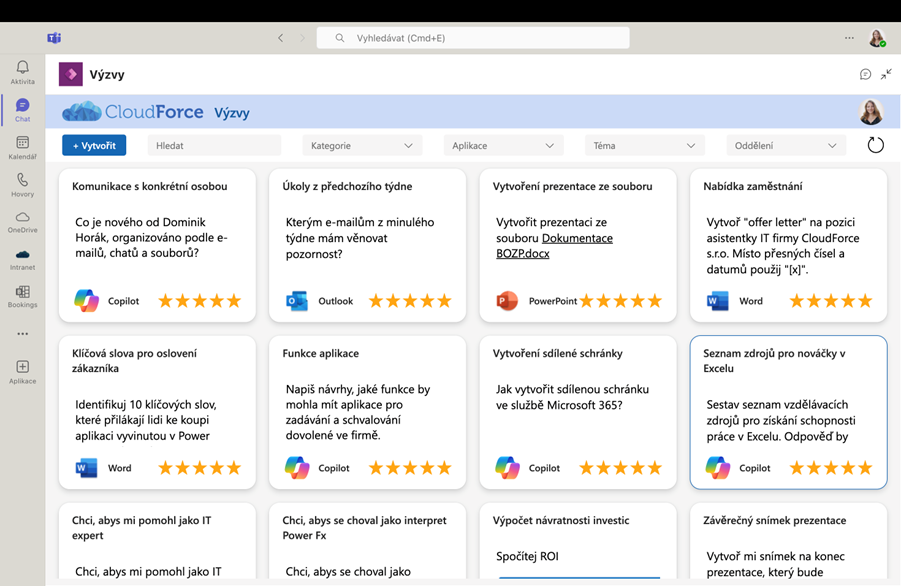The height and width of the screenshot is (586, 901).
Task: Click star rating on Seznam zdrojů card
Action: (830, 468)
